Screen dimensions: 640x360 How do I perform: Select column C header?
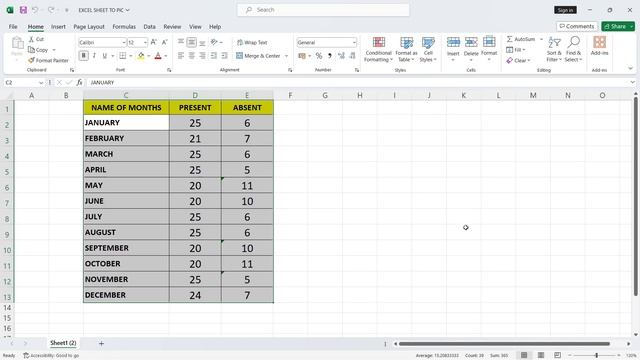(x=126, y=95)
